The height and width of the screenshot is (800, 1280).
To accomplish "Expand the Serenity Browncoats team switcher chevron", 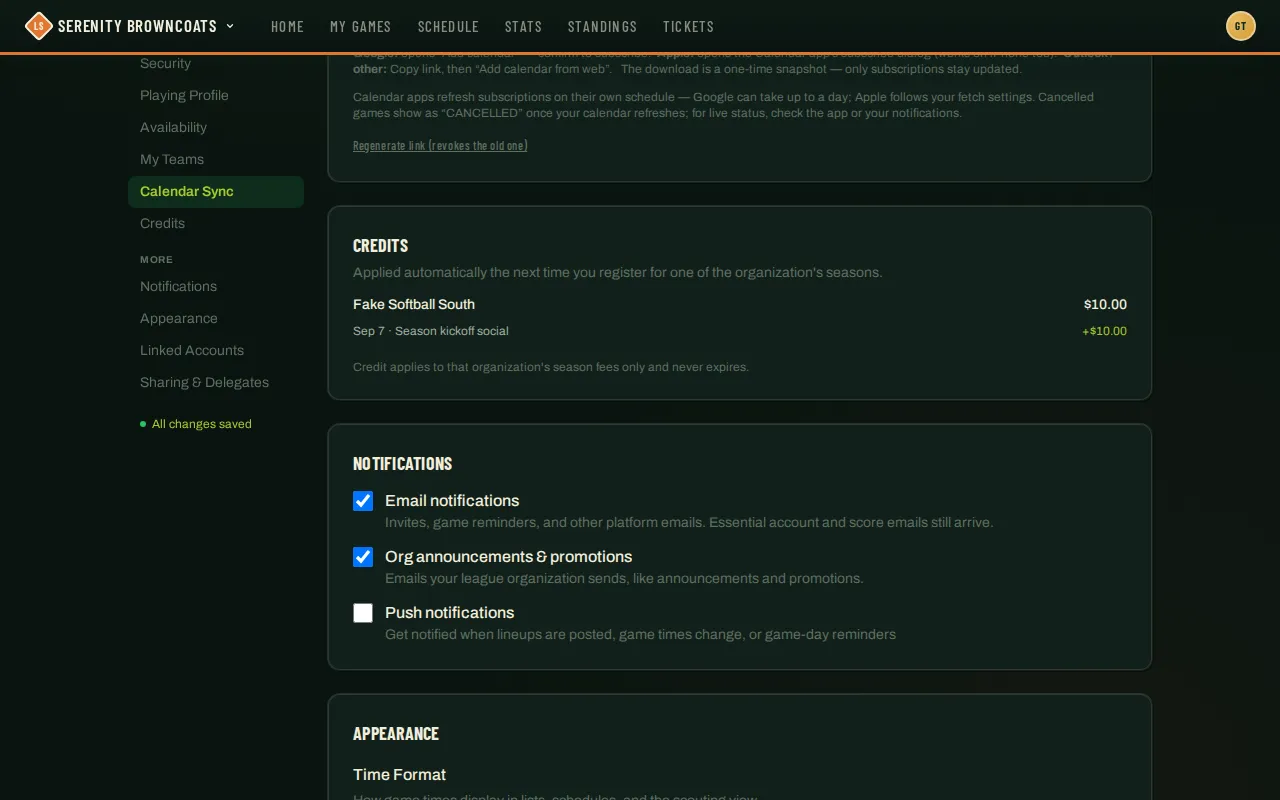I will point(230,26).
